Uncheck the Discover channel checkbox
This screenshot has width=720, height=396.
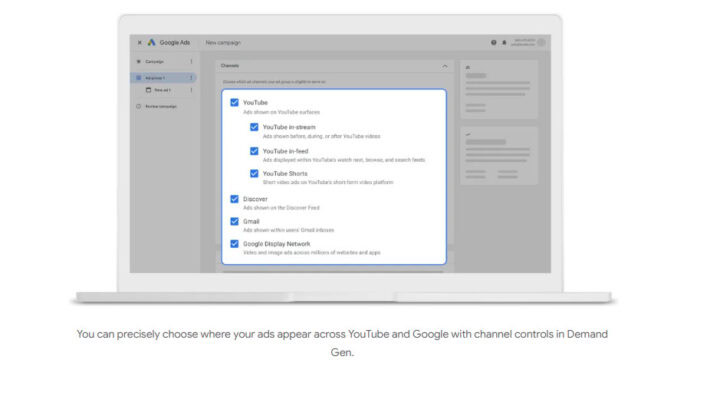(235, 198)
